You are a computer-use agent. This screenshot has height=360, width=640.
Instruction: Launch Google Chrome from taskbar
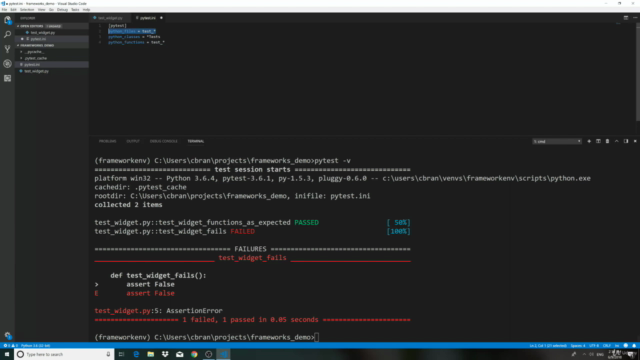click(194, 354)
